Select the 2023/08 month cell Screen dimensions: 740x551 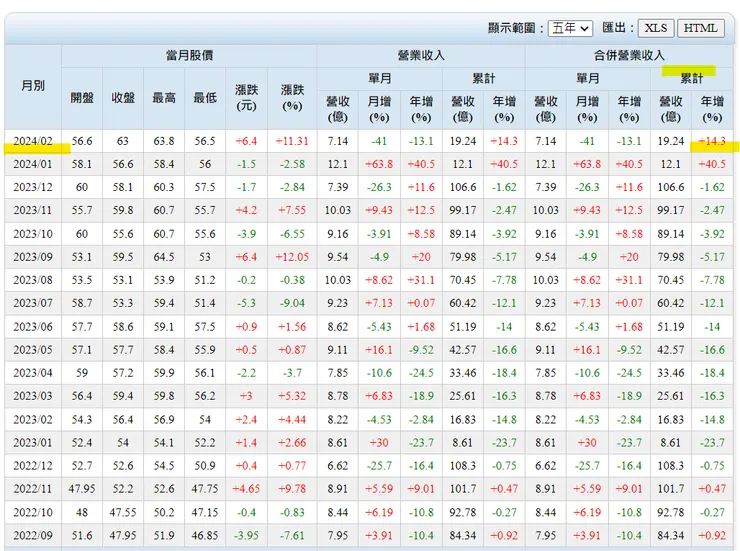33,280
